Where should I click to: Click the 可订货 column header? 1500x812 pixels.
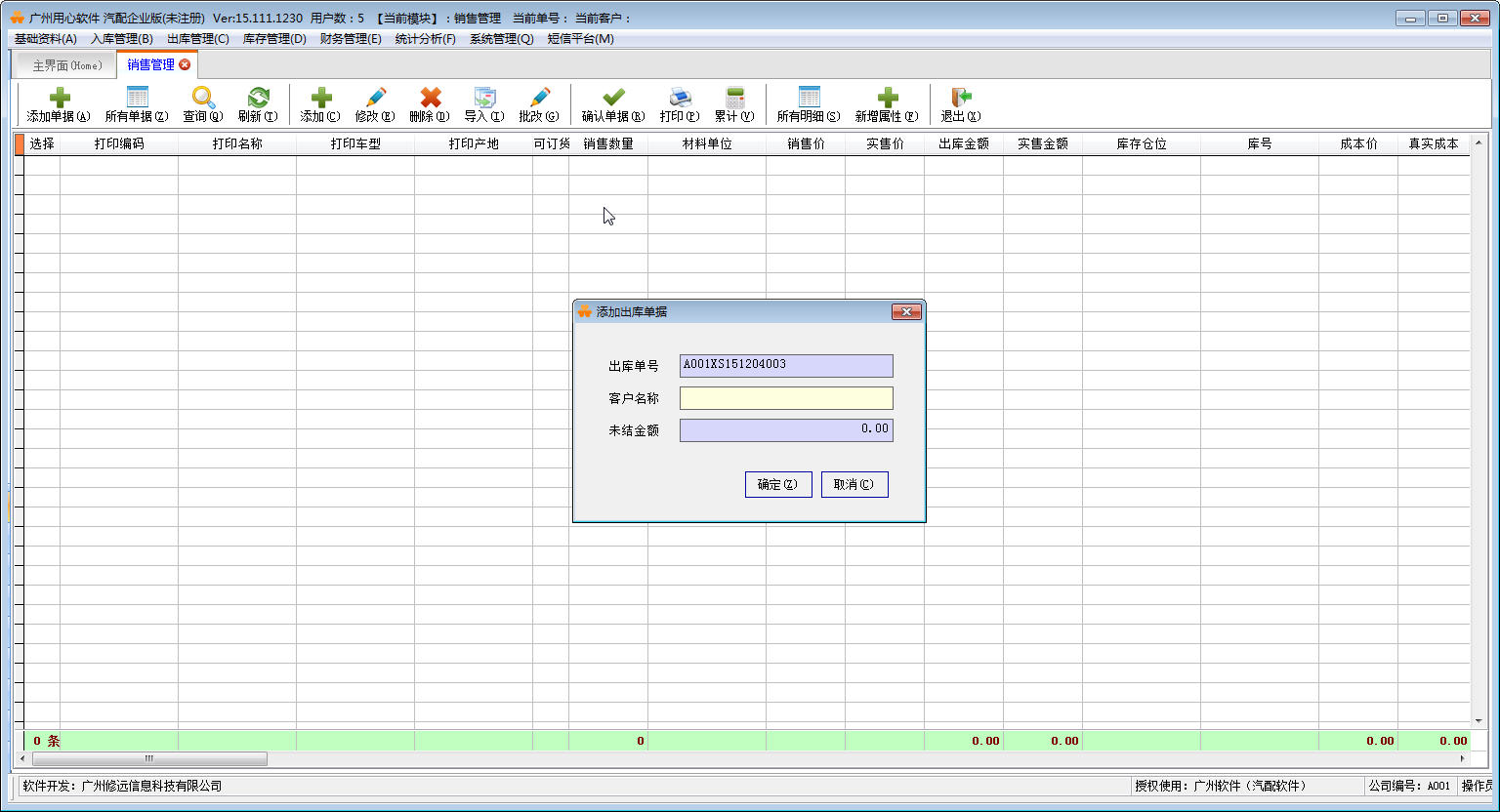(551, 143)
